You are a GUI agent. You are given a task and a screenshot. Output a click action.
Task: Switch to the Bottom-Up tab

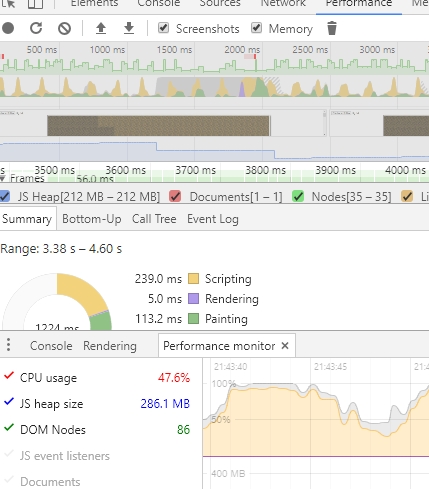[92, 219]
